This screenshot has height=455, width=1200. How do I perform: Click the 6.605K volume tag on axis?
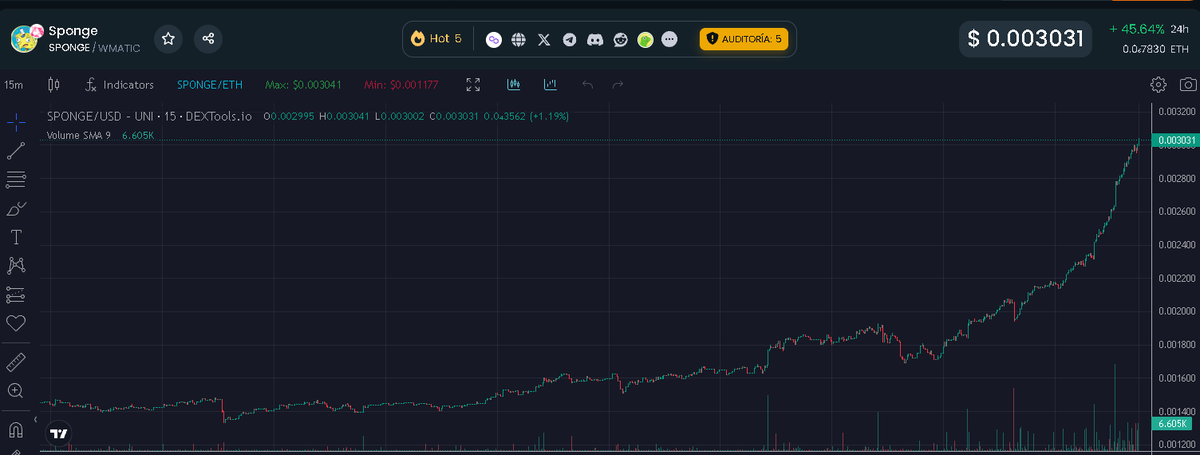pyautogui.click(x=1171, y=425)
